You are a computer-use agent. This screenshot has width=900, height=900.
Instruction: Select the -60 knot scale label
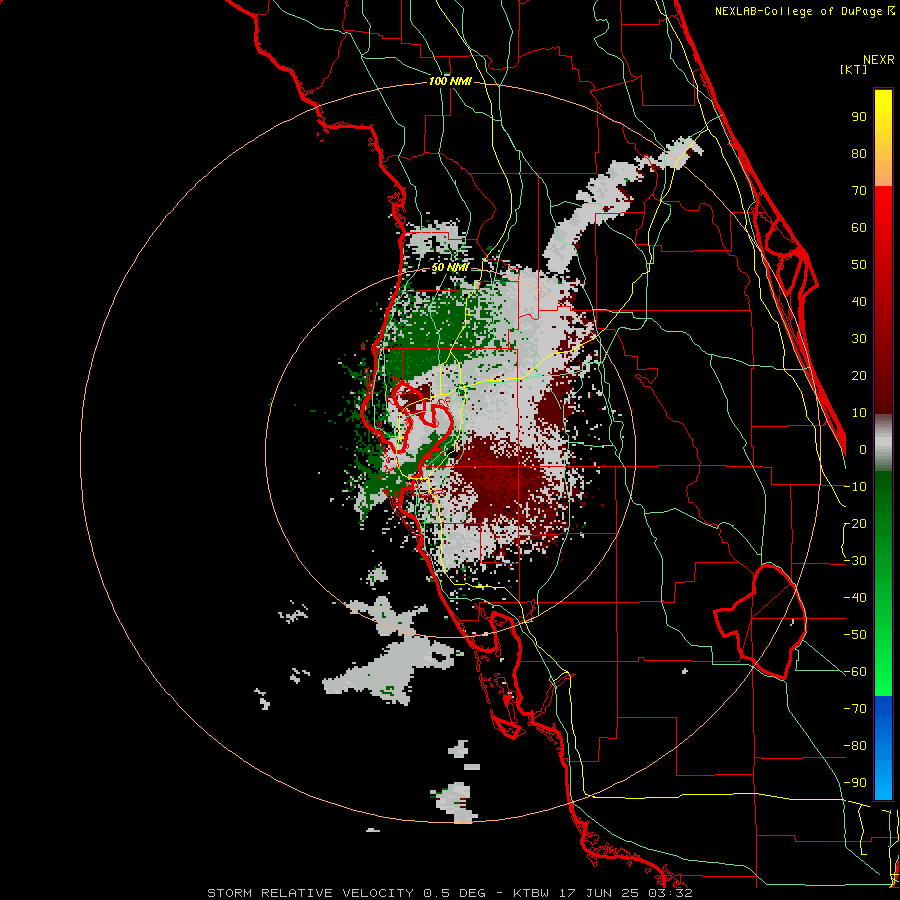pos(855,672)
